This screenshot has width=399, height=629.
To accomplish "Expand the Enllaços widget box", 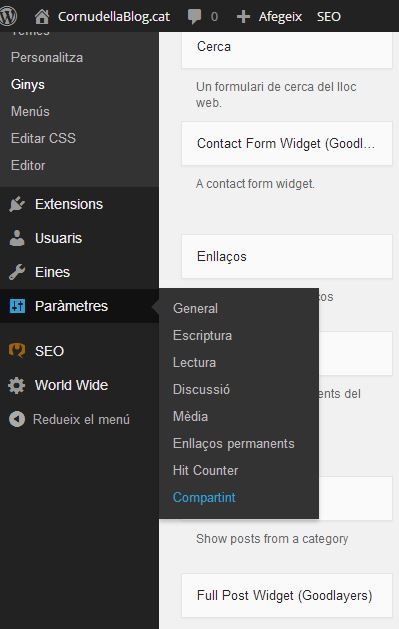I will click(x=287, y=256).
